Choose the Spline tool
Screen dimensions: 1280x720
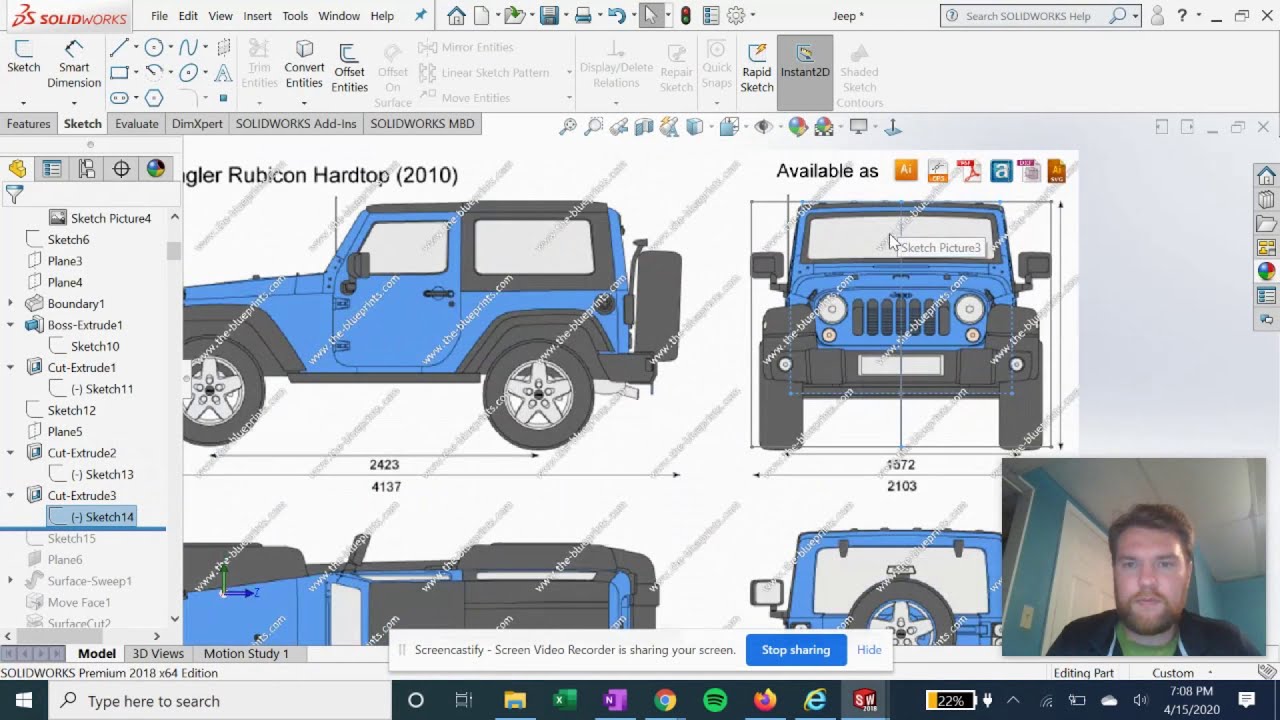pos(187,48)
